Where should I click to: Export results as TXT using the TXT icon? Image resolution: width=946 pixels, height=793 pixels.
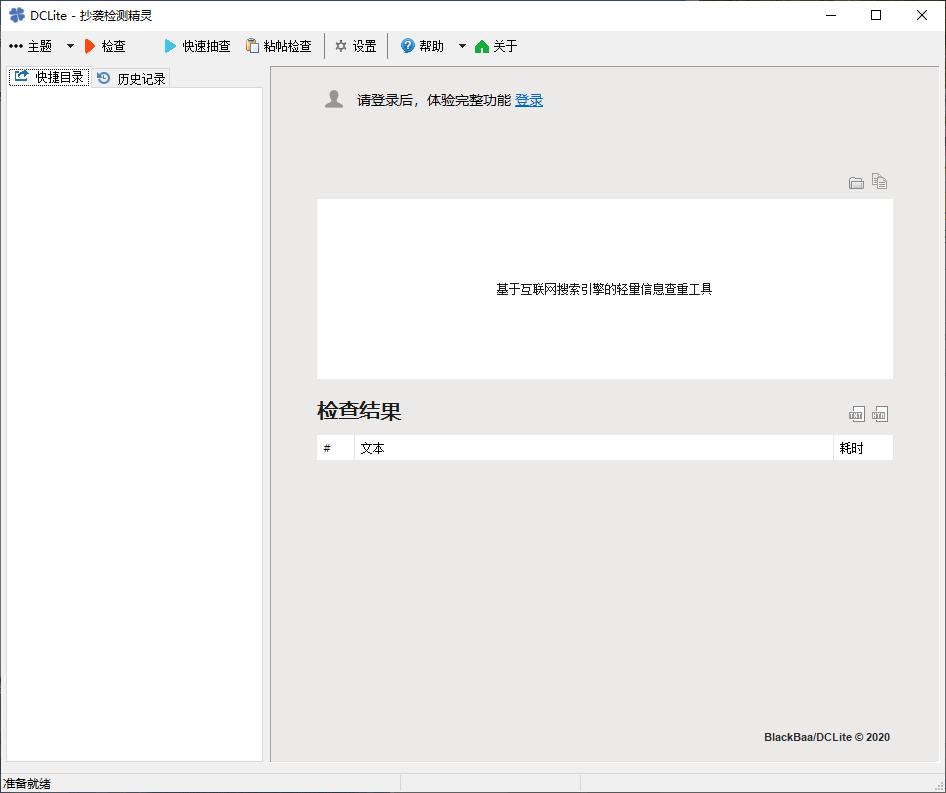coord(856,413)
